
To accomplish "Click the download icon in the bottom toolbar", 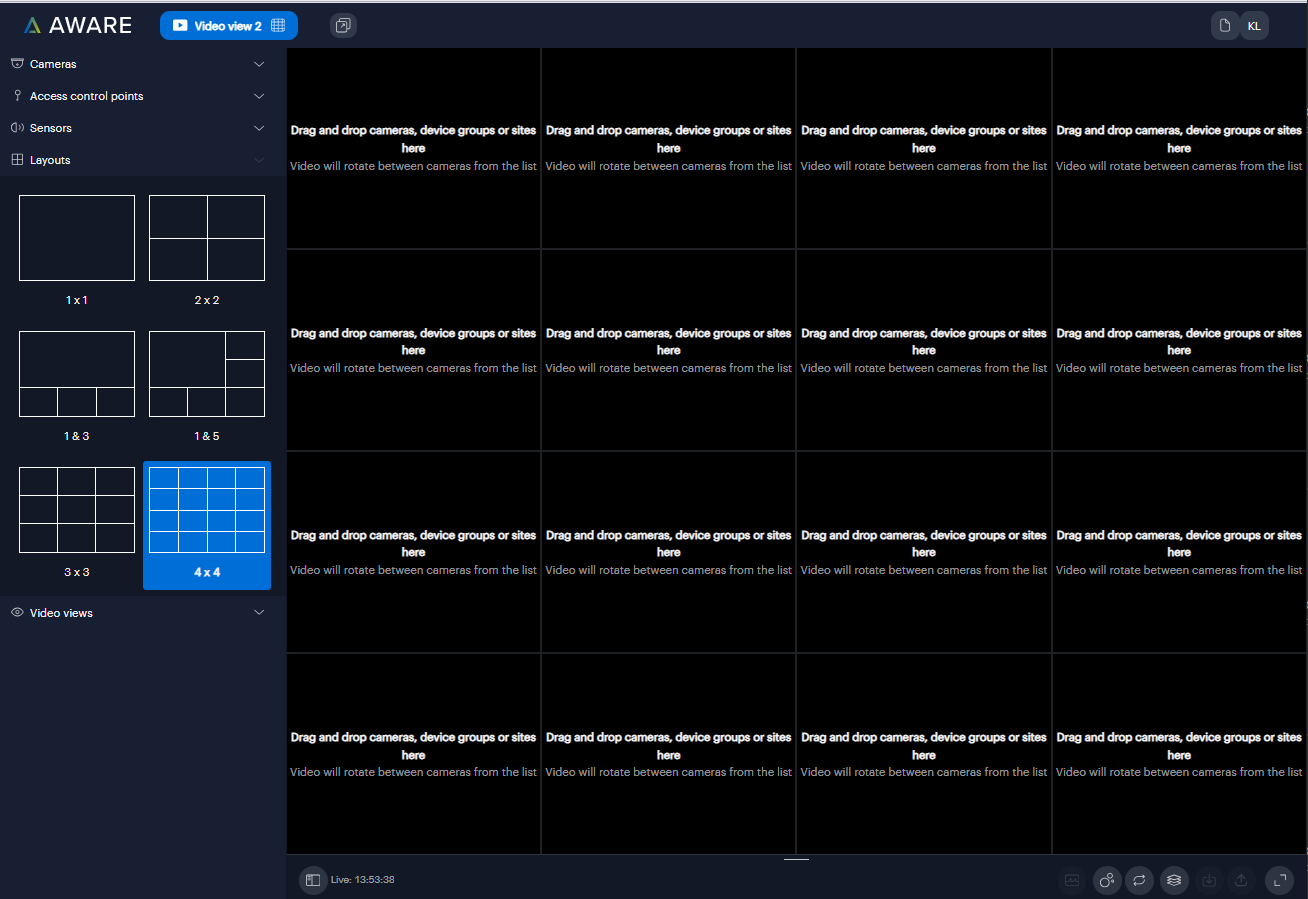I will [1209, 880].
